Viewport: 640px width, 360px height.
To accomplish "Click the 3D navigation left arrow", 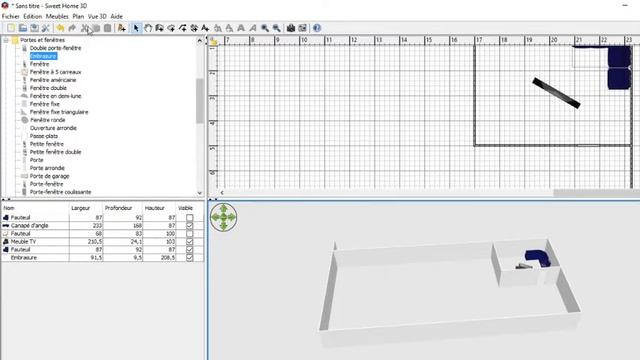I will (215, 217).
